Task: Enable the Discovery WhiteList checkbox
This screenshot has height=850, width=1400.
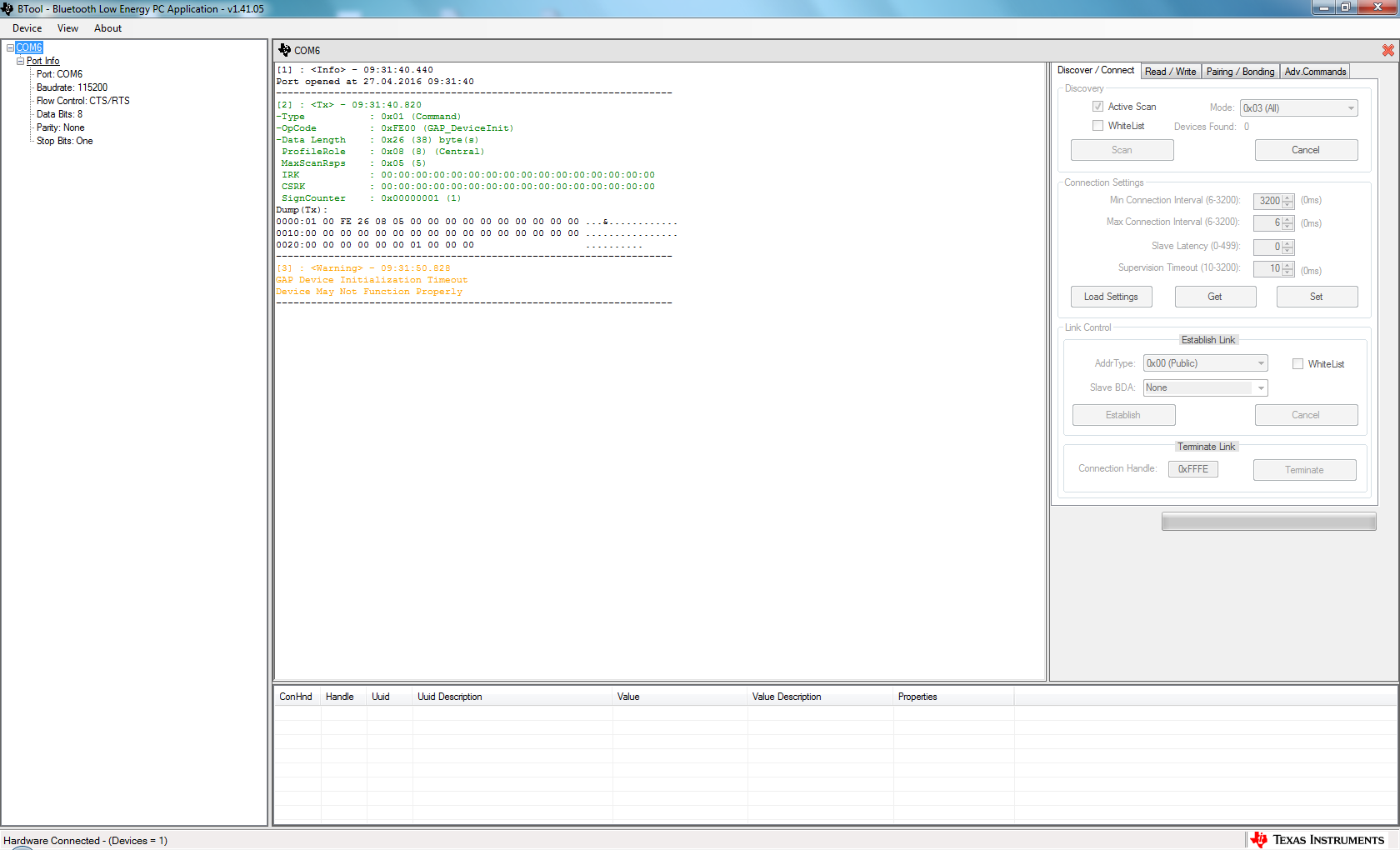Action: click(x=1098, y=126)
